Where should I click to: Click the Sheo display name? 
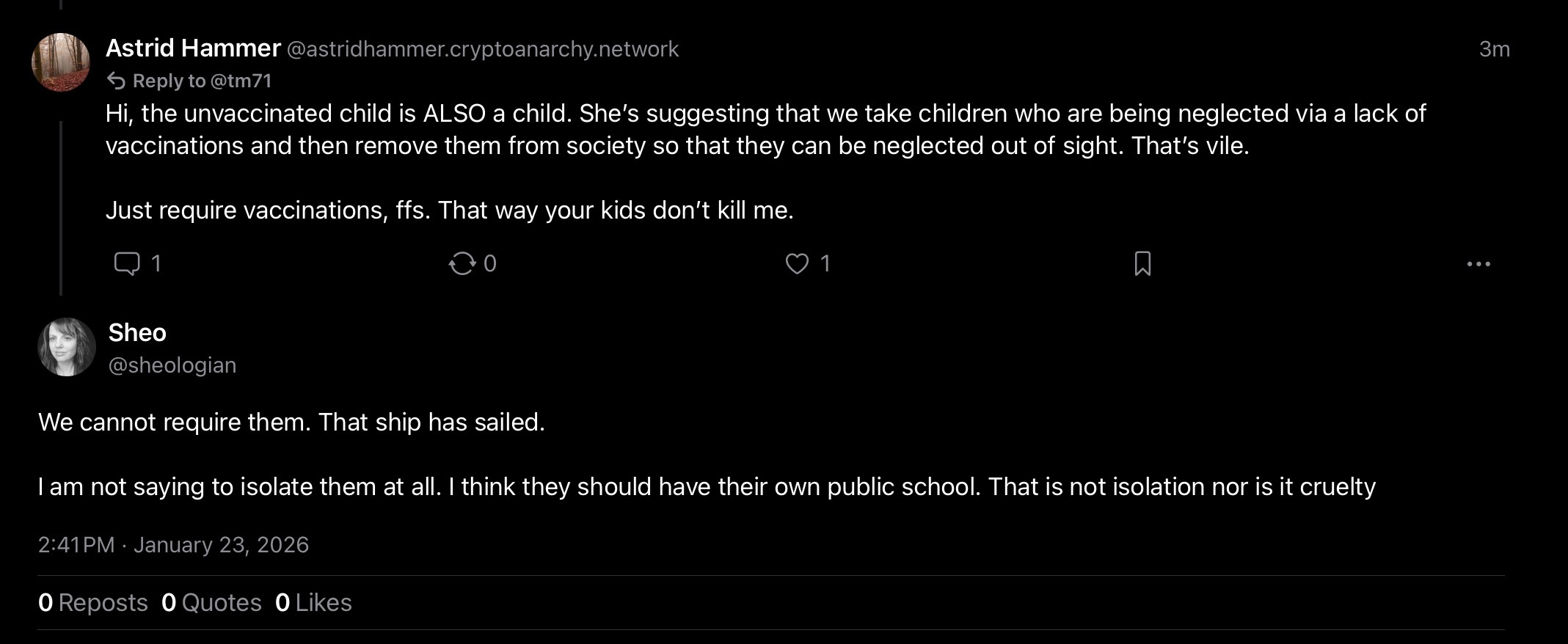[x=137, y=333]
